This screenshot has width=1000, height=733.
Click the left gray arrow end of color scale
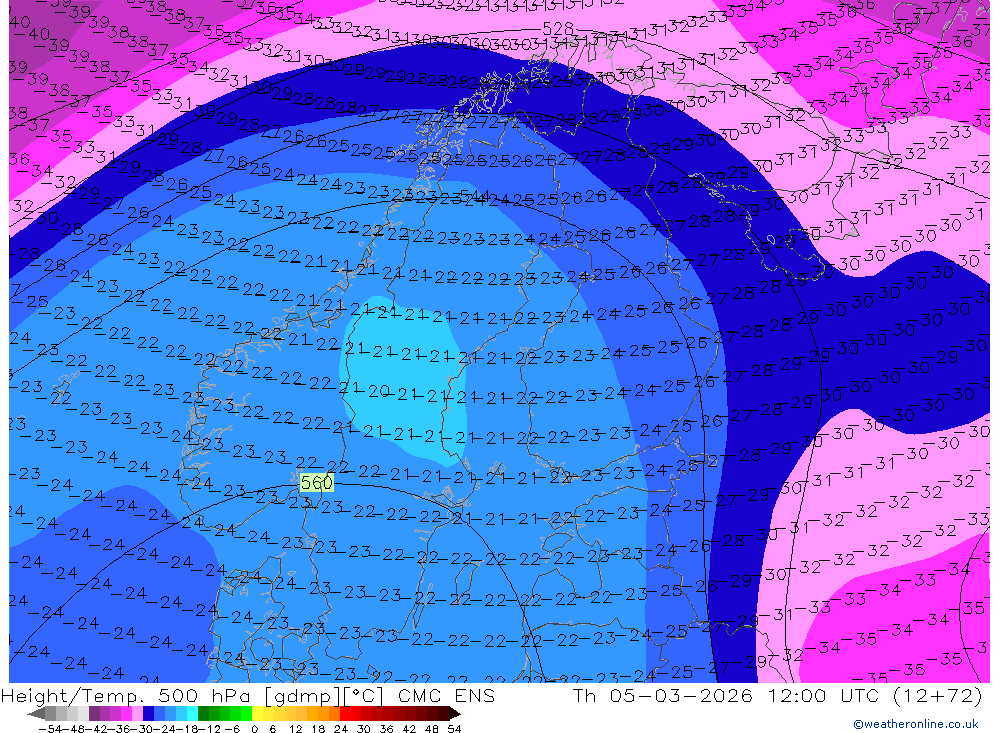click(36, 714)
